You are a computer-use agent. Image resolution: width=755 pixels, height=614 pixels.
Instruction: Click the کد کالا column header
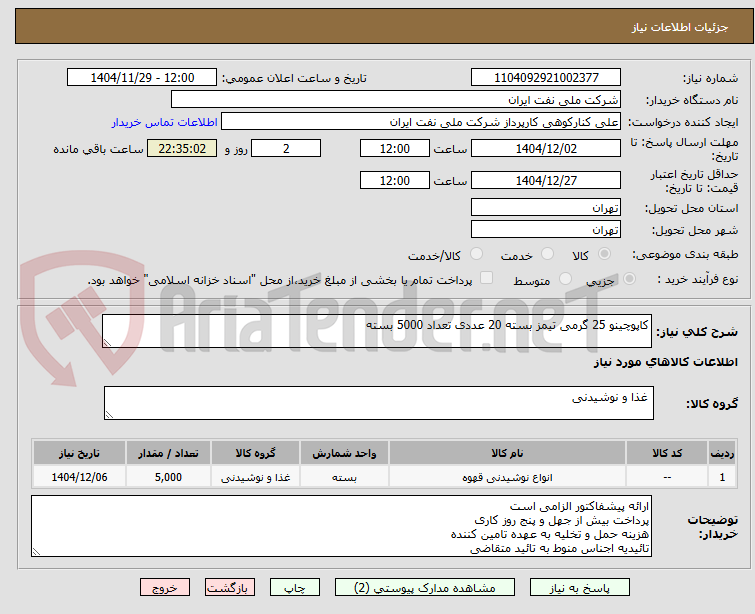coord(667,453)
